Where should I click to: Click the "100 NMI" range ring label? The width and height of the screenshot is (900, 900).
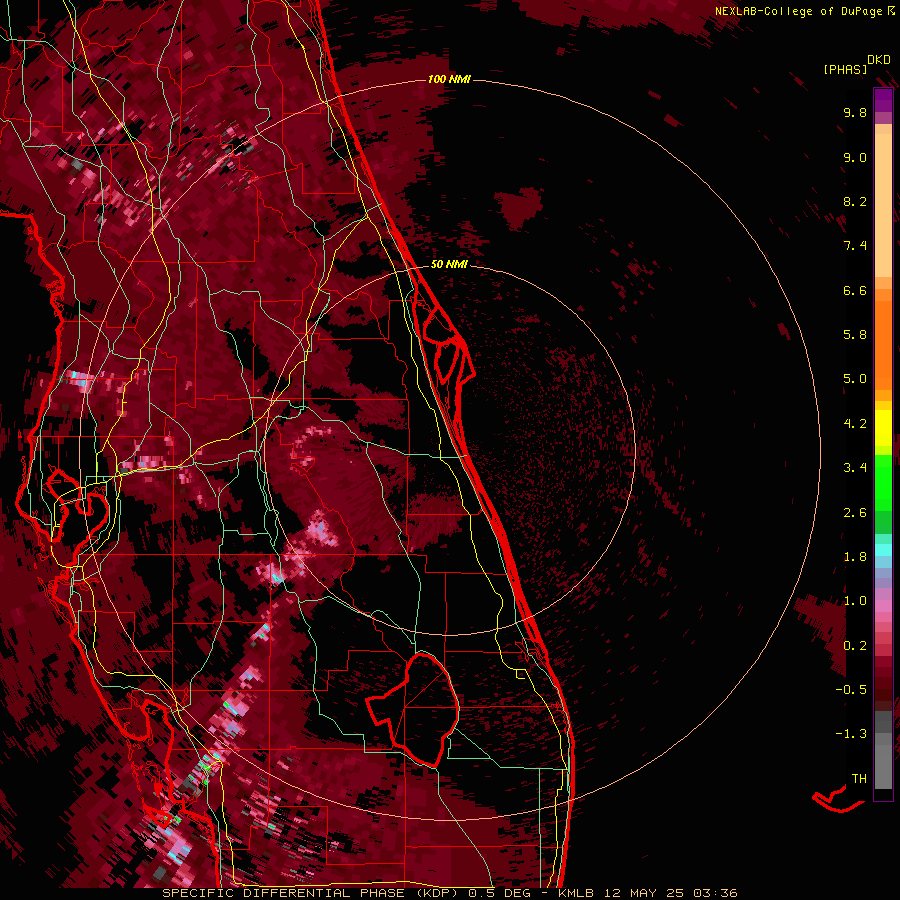point(449,79)
